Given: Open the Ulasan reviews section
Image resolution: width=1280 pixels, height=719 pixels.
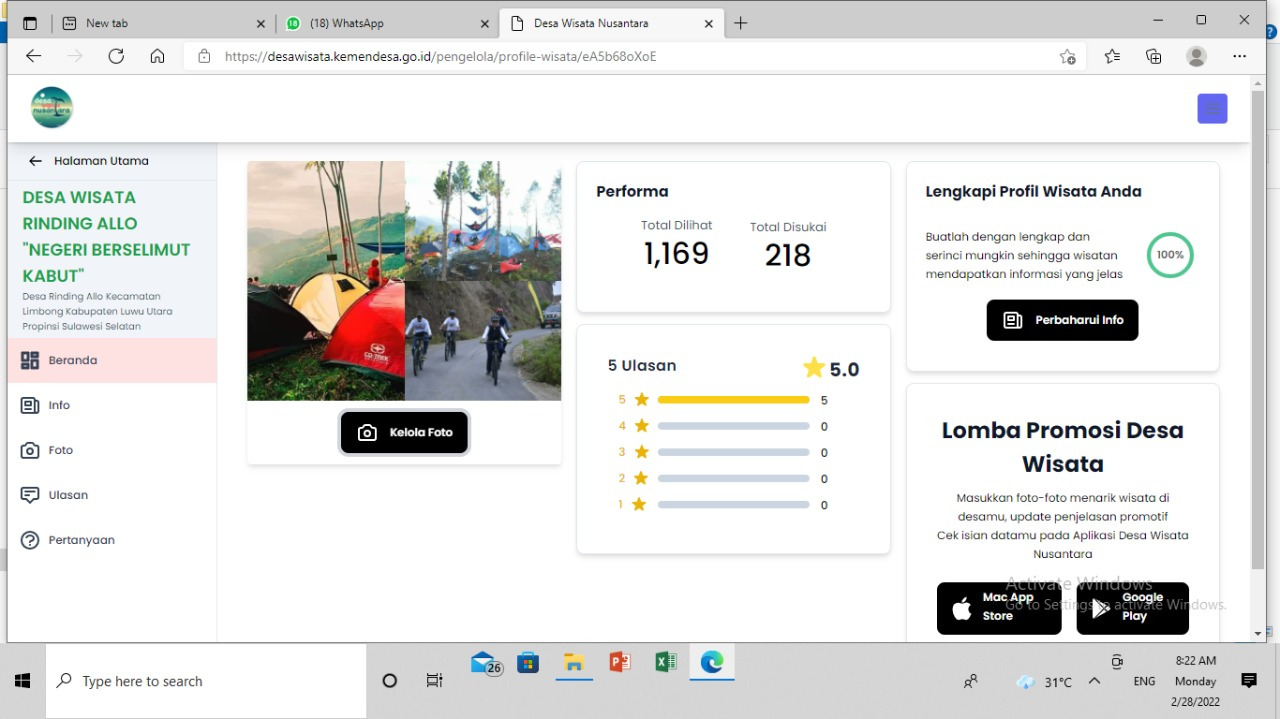Looking at the screenshot, I should click(68, 495).
